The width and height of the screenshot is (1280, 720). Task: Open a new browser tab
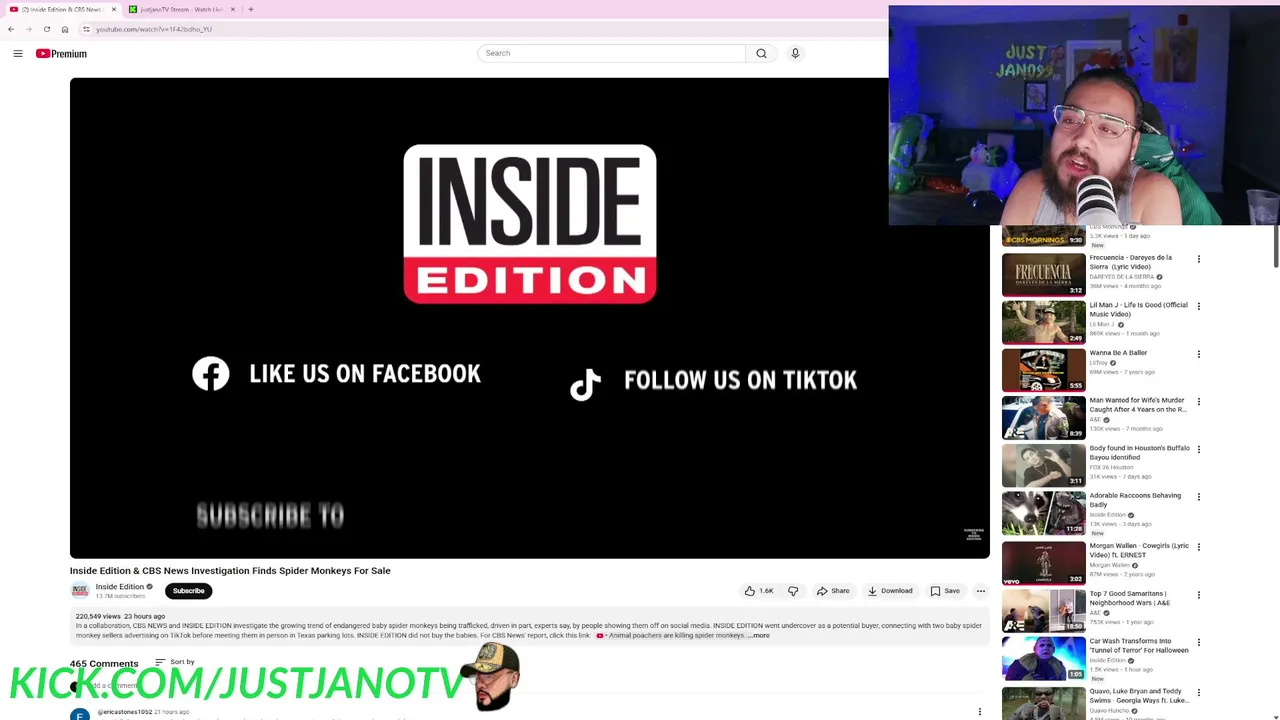point(251,9)
